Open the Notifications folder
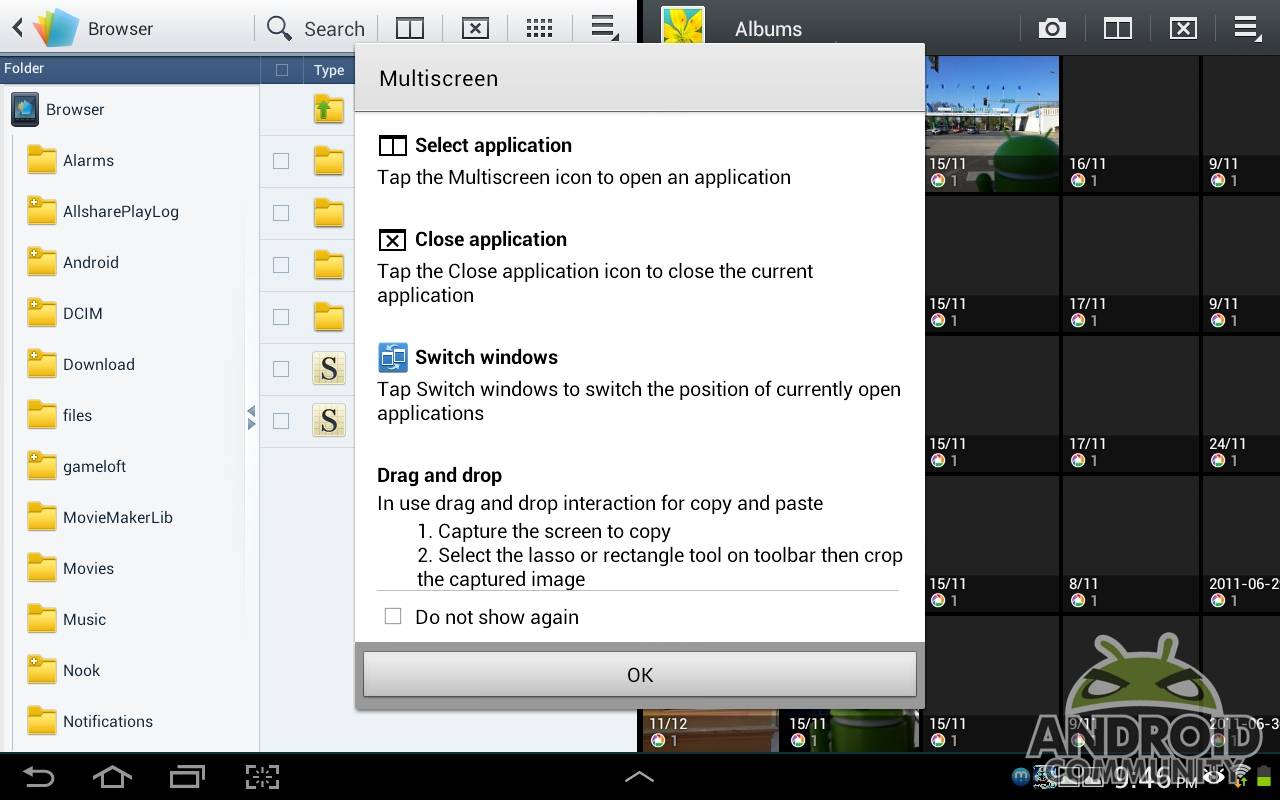The width and height of the screenshot is (1280, 800). (x=90, y=721)
